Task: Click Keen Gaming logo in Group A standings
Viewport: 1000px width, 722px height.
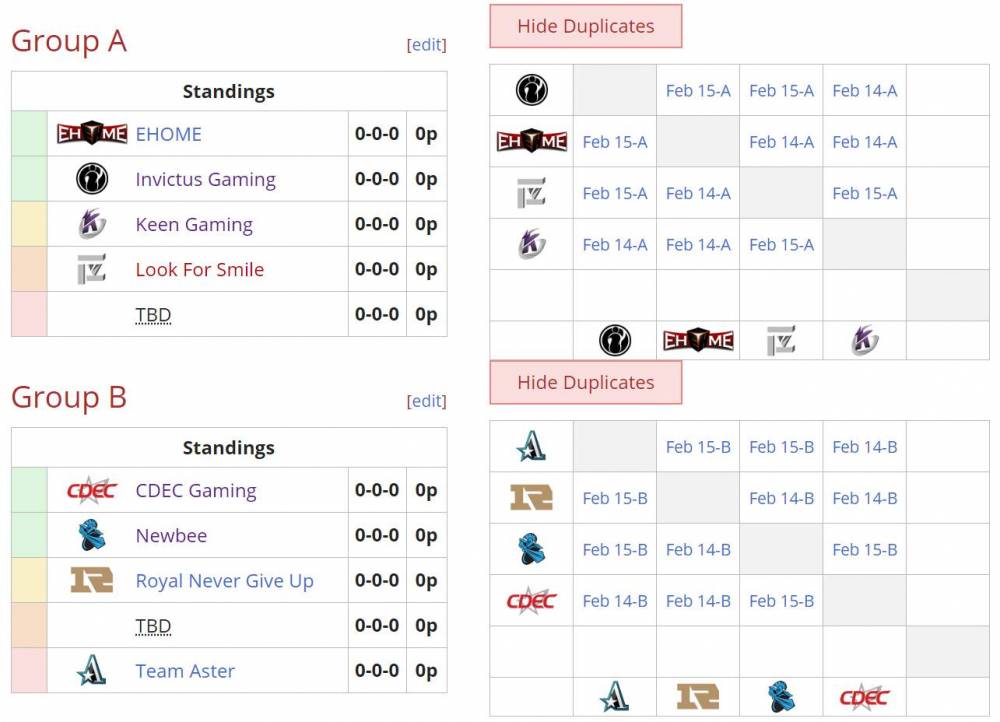Action: point(92,224)
